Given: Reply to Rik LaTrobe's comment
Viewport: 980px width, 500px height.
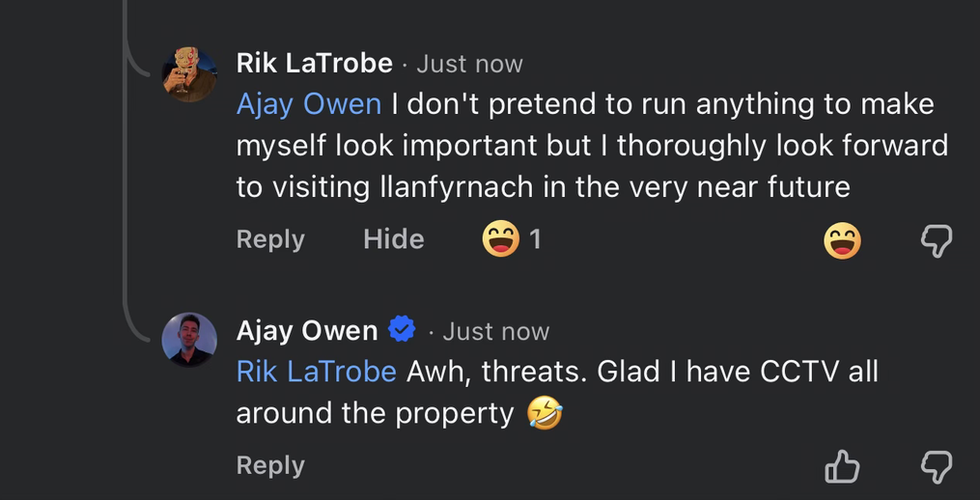Looking at the screenshot, I should tap(270, 239).
